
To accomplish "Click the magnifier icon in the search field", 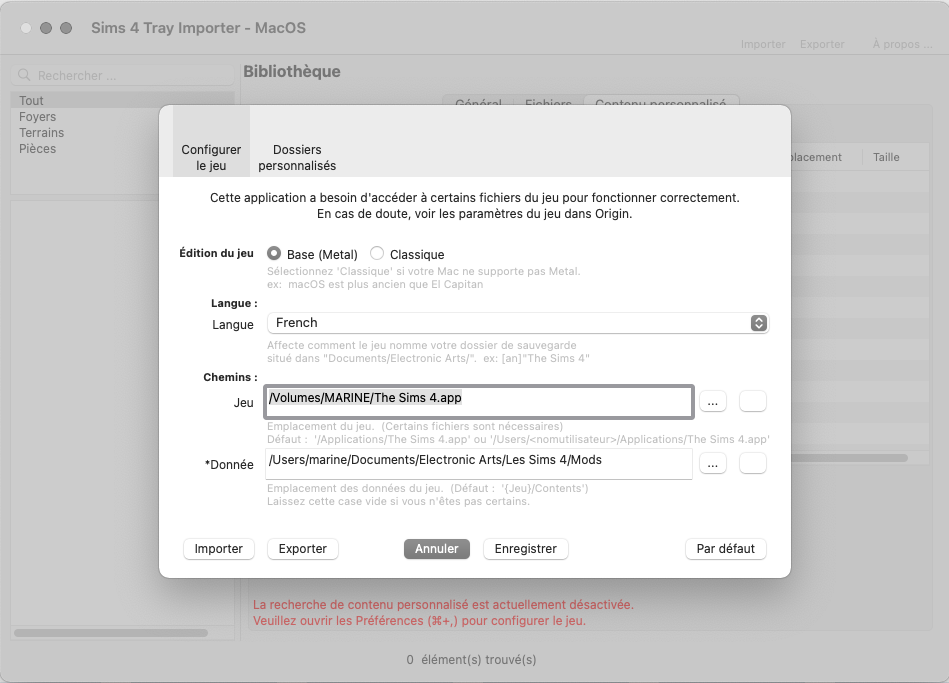I will (24, 75).
